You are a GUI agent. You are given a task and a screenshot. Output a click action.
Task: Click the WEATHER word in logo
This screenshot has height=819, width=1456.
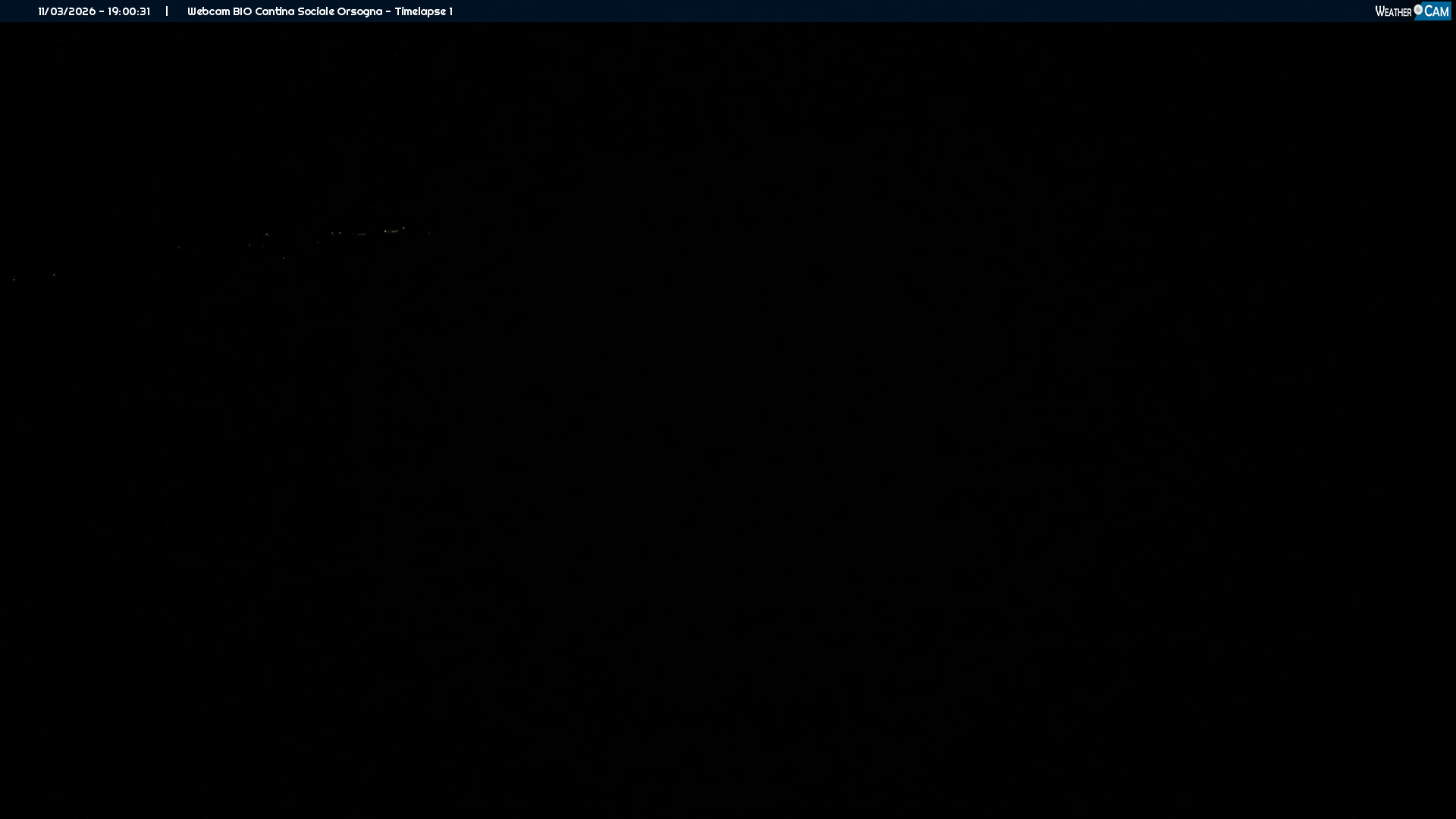click(x=1393, y=11)
